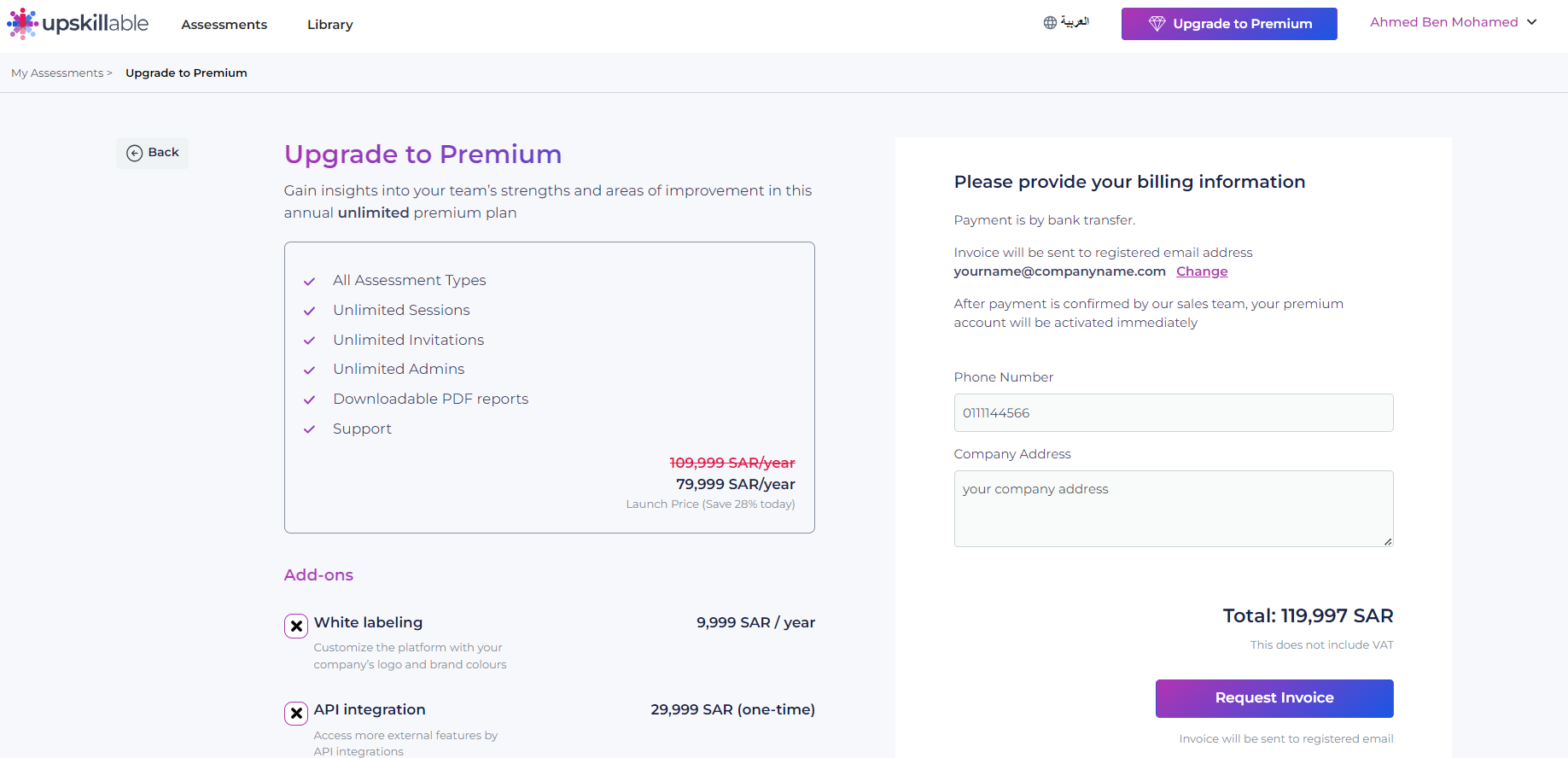Viewport: 1568px width, 758px height.
Task: Click the Company Address text area
Action: coord(1174,509)
